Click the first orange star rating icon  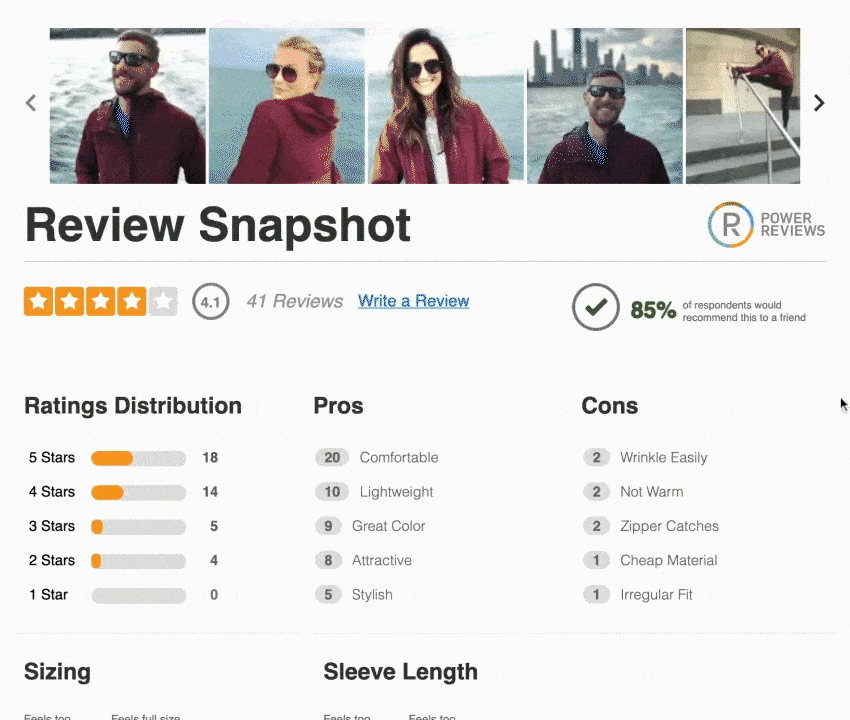click(39, 301)
